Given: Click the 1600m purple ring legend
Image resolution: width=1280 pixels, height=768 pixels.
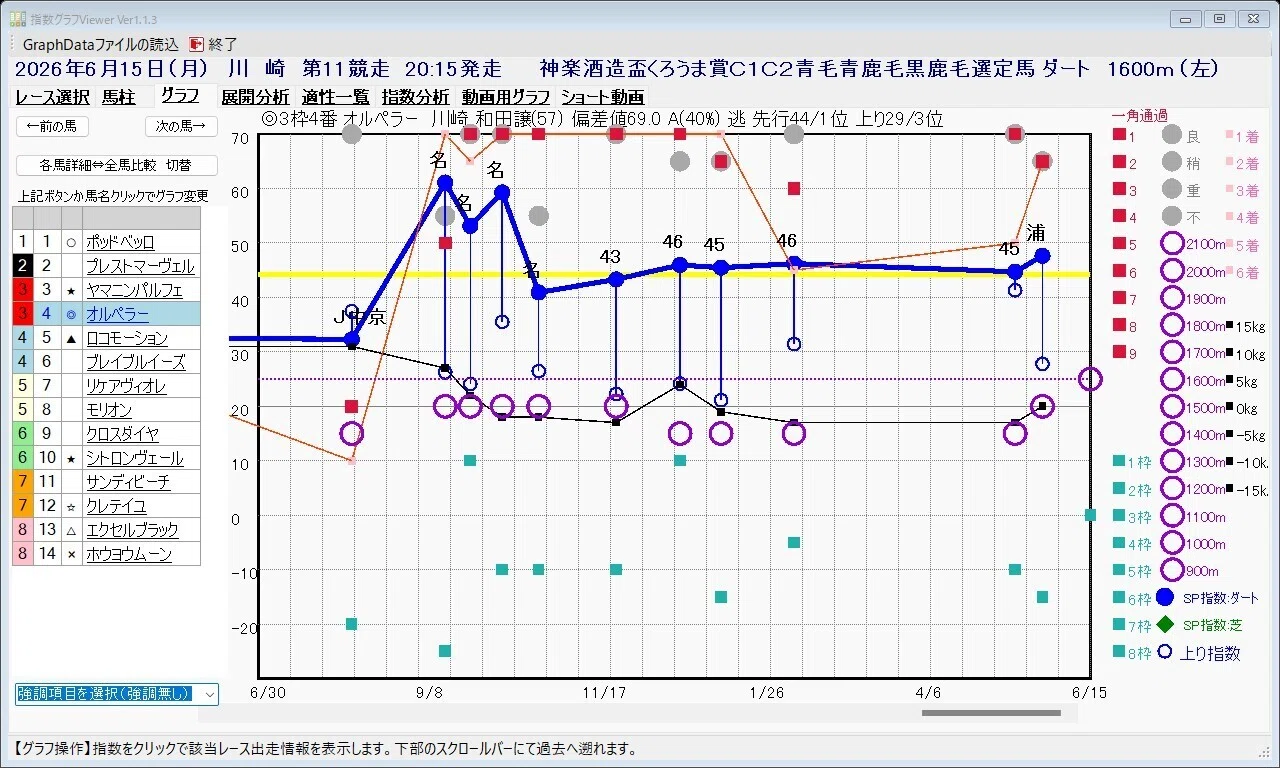Looking at the screenshot, I should [x=1172, y=380].
